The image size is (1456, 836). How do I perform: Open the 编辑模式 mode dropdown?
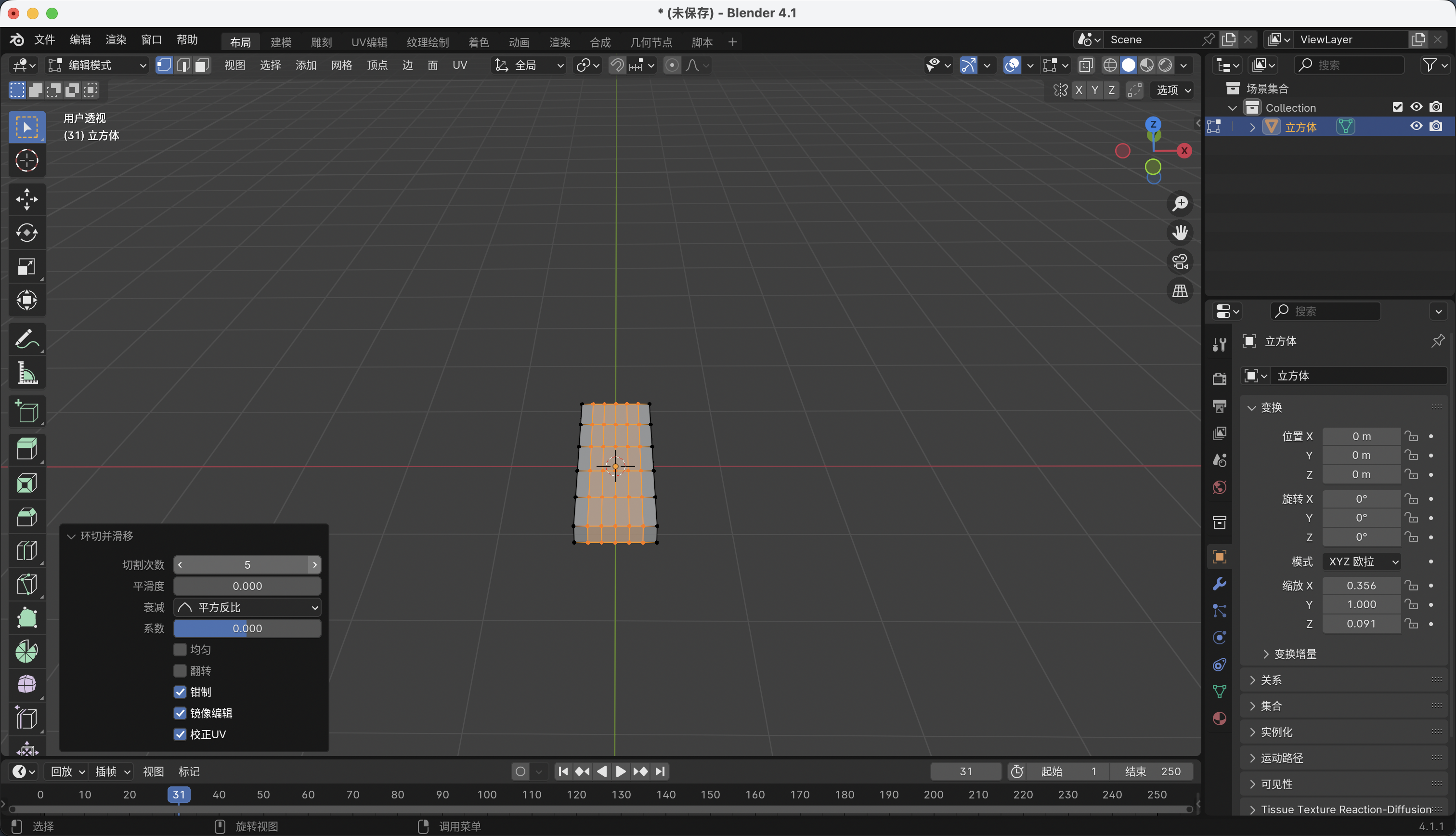coord(97,65)
